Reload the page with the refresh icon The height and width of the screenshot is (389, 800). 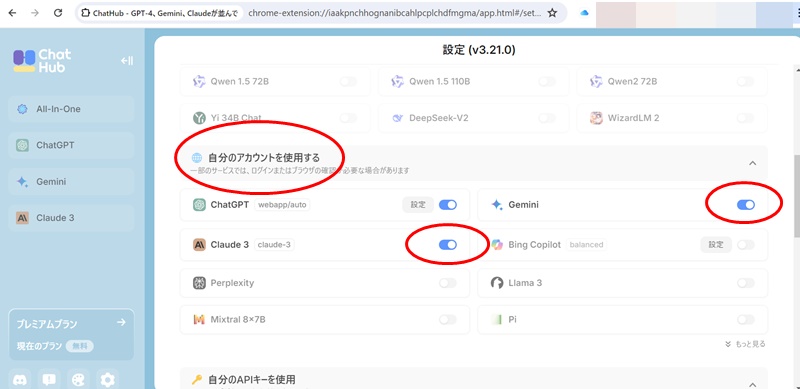pos(58,13)
